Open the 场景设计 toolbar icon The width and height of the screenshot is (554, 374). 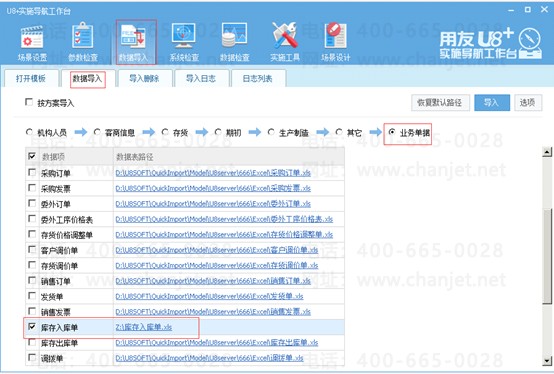click(x=335, y=42)
